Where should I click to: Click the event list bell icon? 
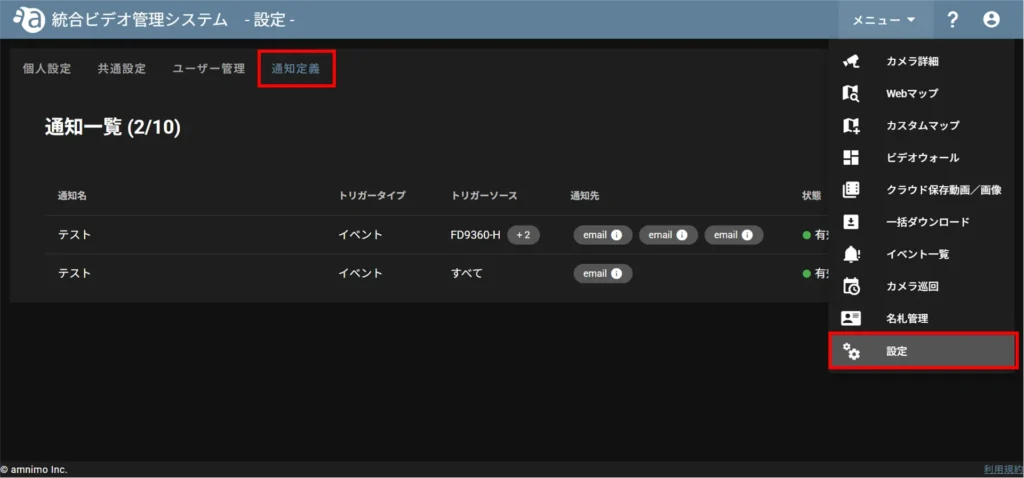[851, 254]
